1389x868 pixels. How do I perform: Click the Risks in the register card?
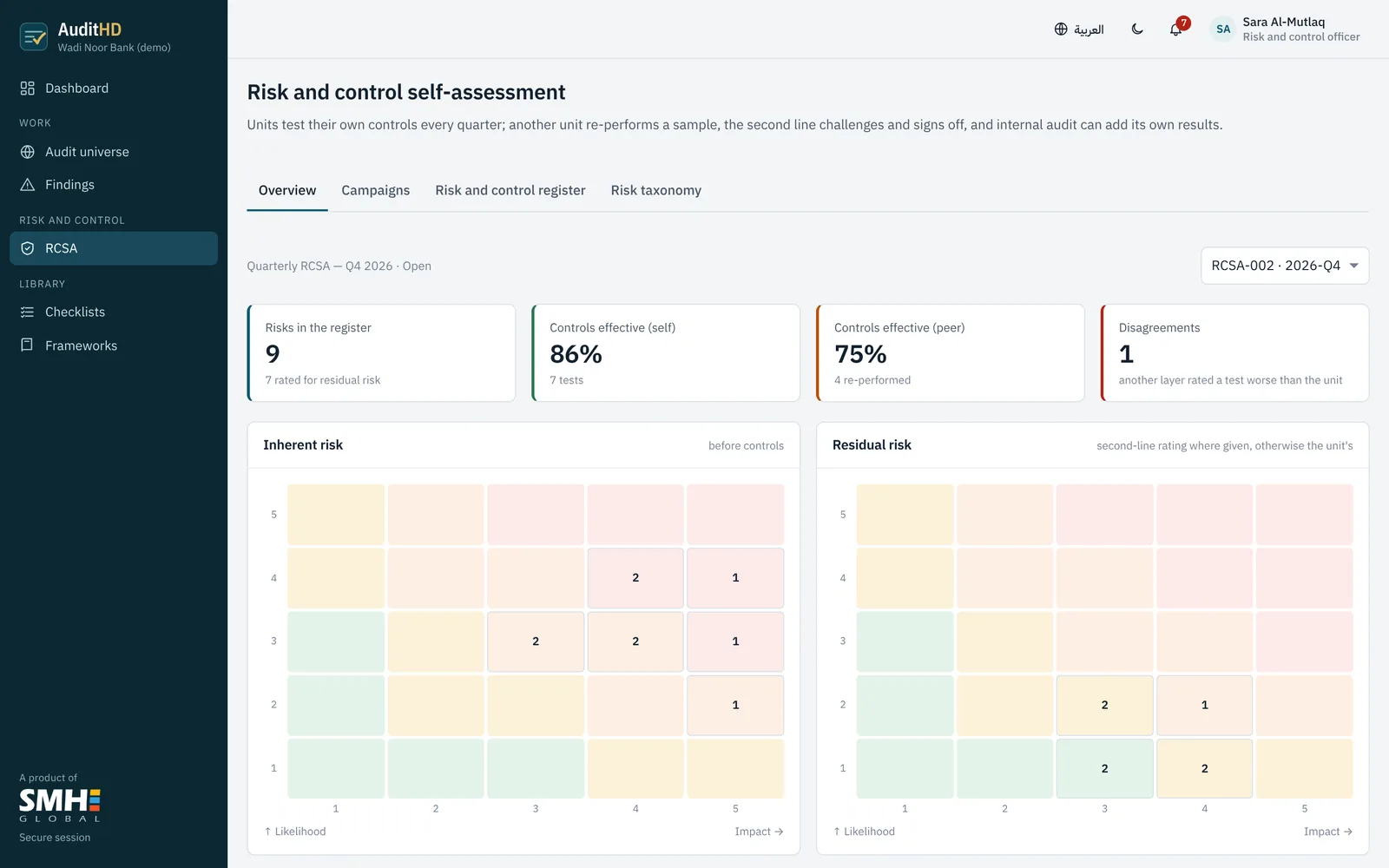pyautogui.click(x=381, y=353)
